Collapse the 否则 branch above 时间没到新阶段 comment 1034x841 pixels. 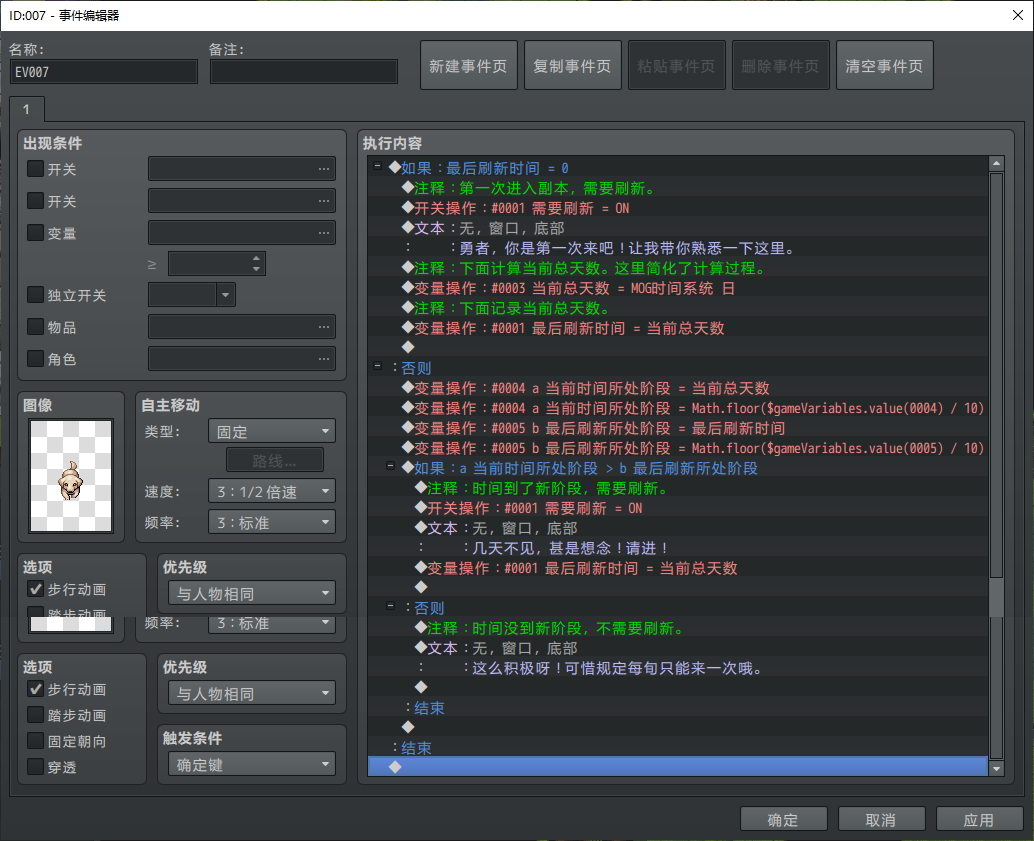pos(390,606)
